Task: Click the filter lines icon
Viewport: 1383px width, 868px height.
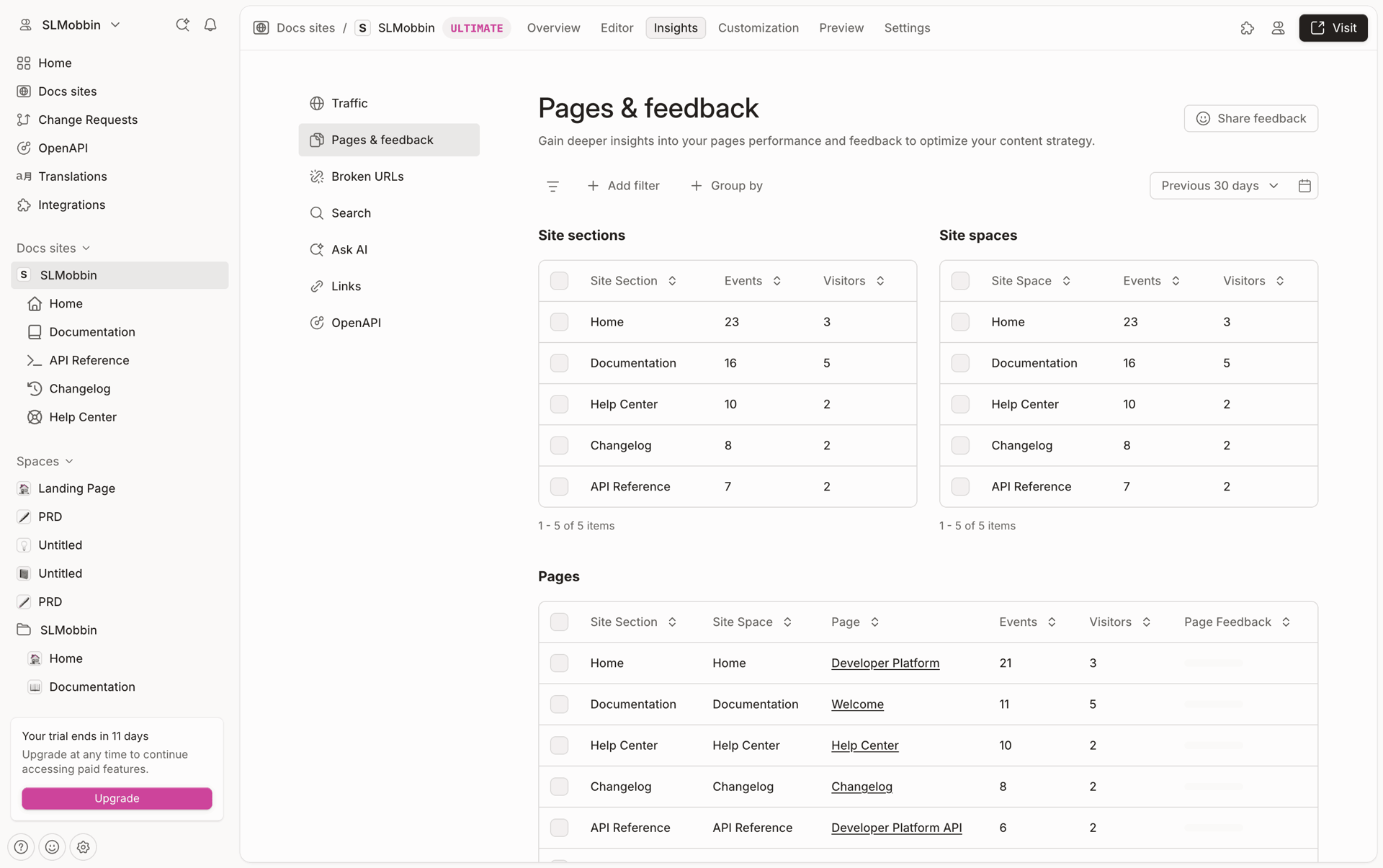Action: [x=552, y=186]
